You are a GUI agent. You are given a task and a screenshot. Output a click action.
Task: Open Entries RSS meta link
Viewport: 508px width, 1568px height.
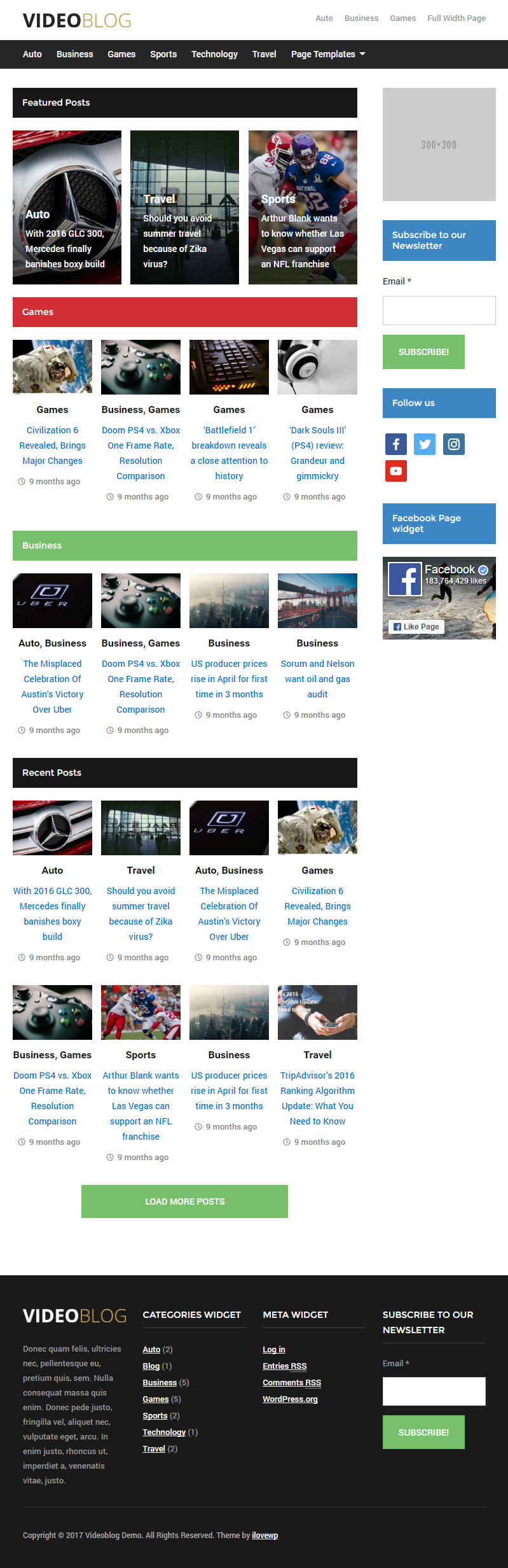(285, 1366)
